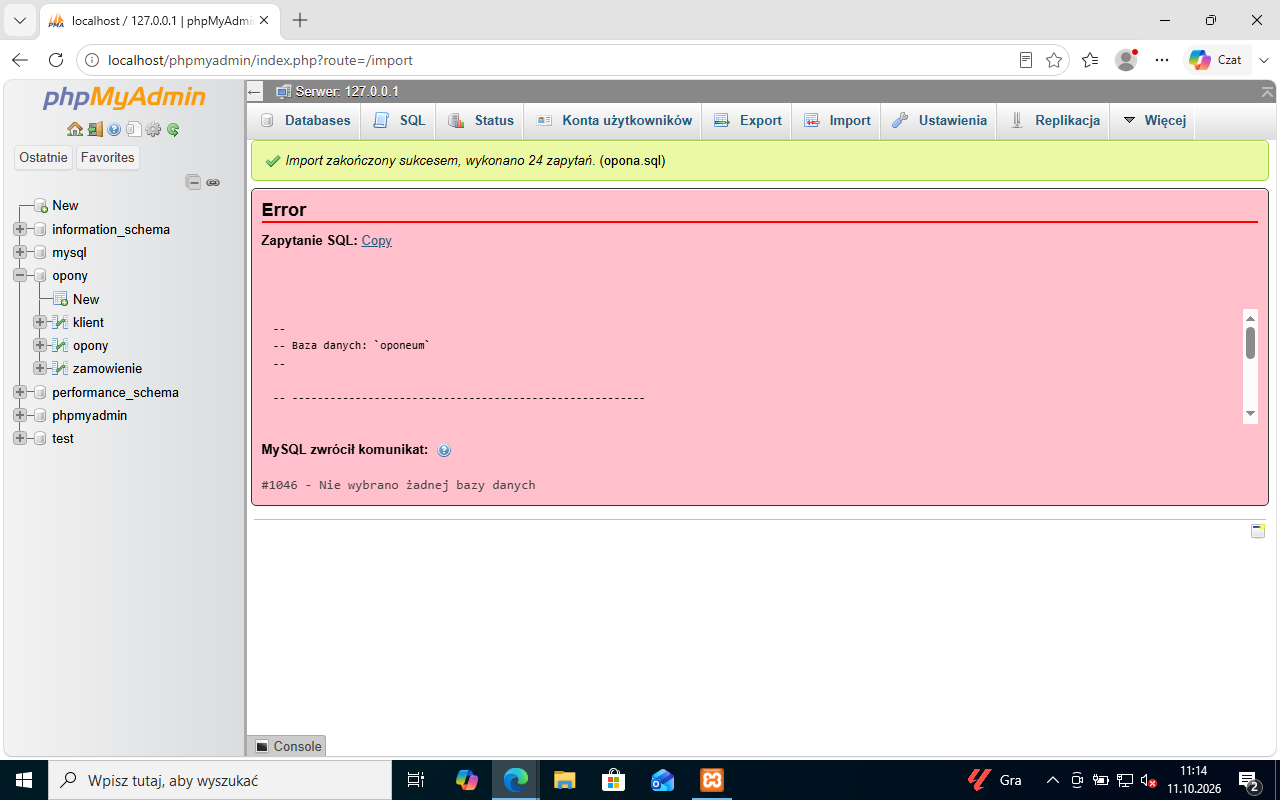Refresh the browser page
The width and height of the screenshot is (1280, 800).
click(56, 60)
